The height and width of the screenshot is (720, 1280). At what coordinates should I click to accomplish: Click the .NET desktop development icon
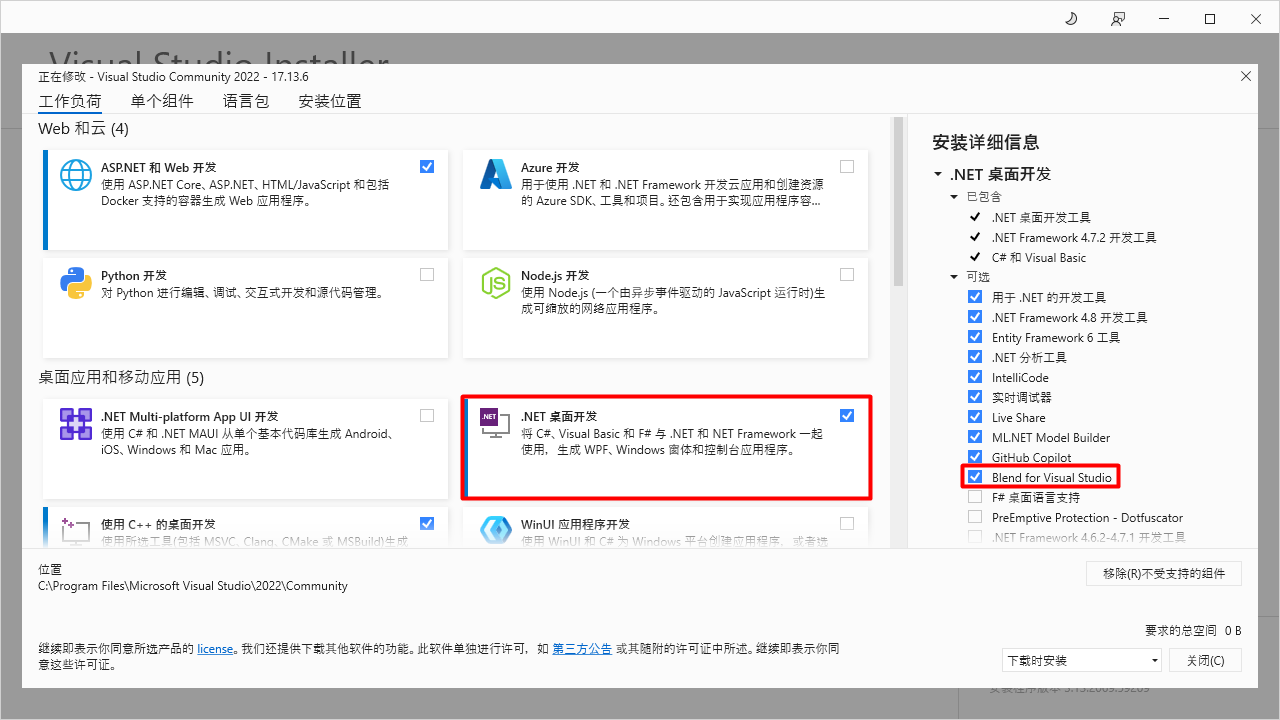tap(494, 423)
